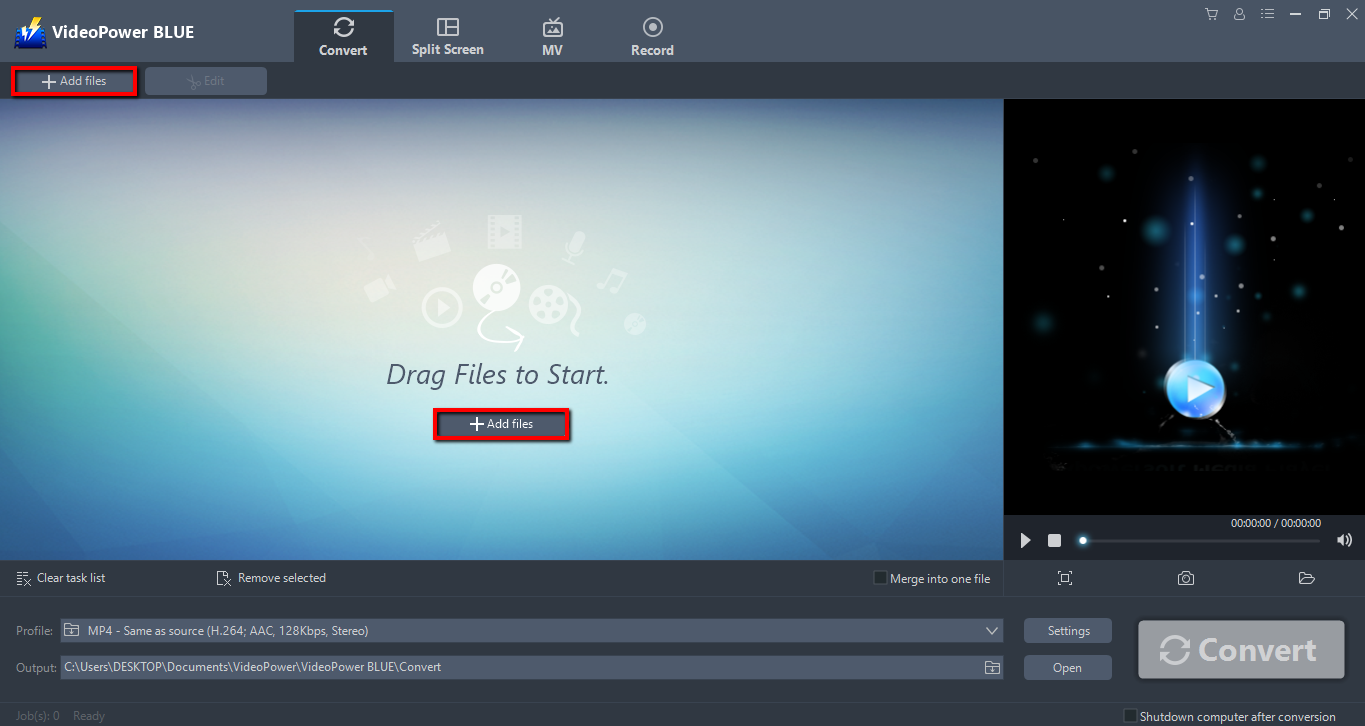Take a snapshot with the camera icon
The height and width of the screenshot is (726, 1365).
click(1186, 578)
